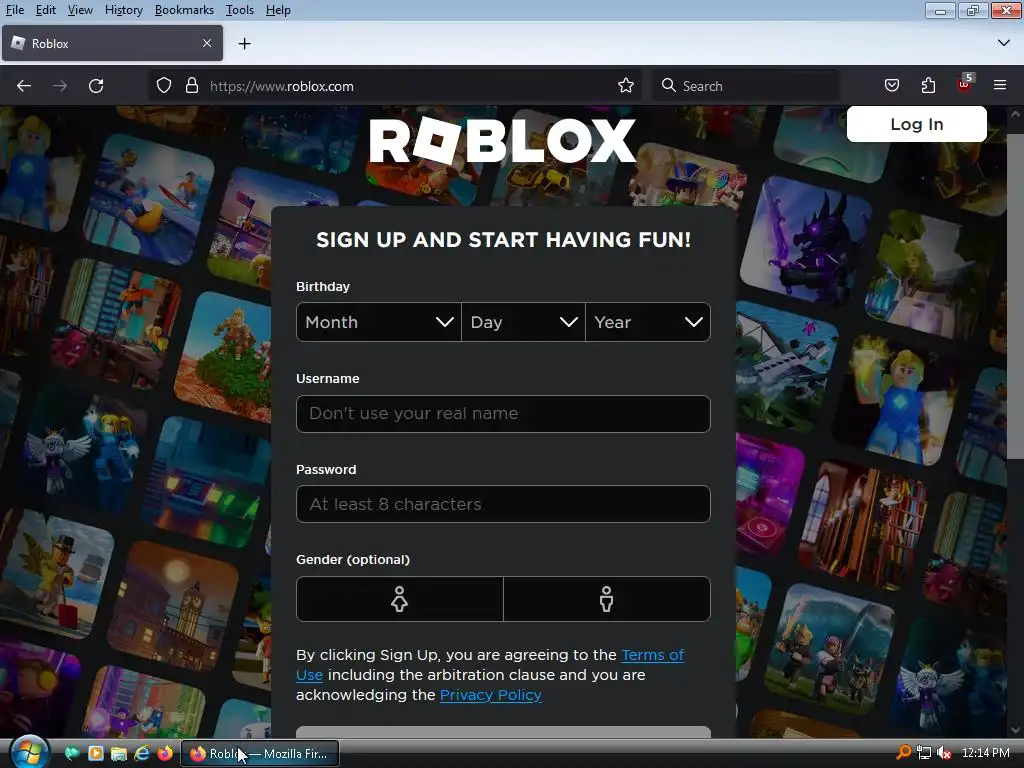
Task: Click the muted volume tray icon
Action: 944,753
